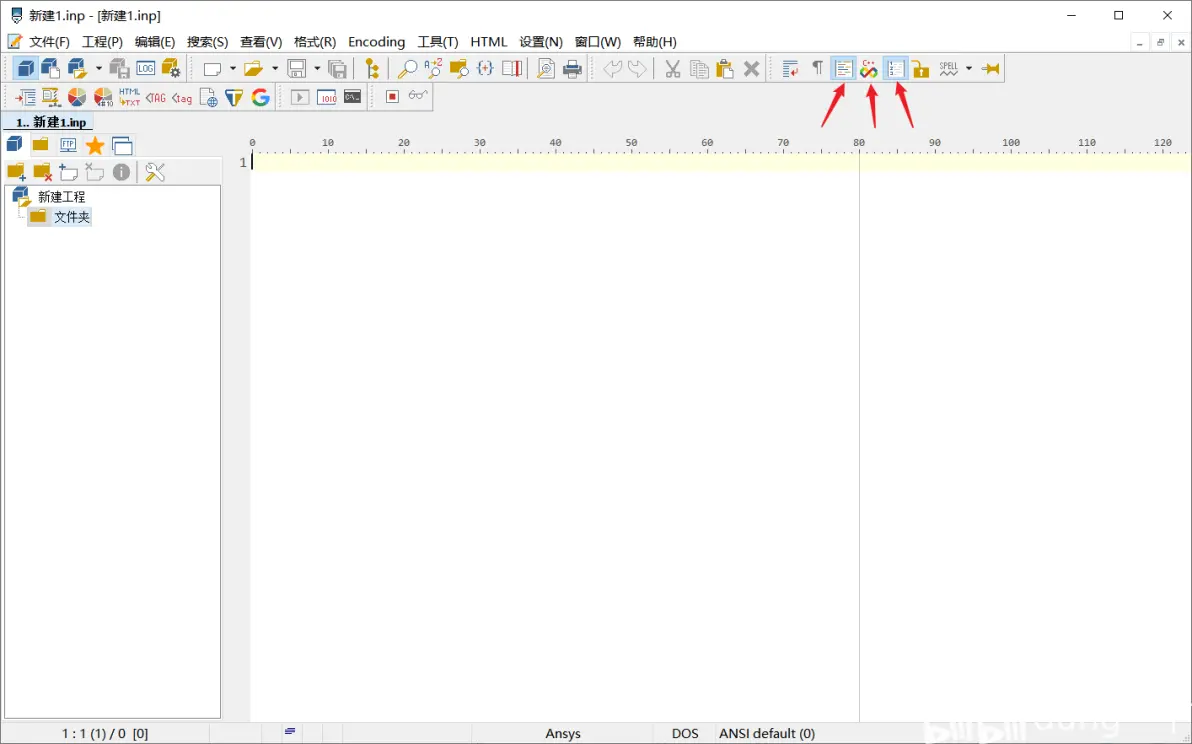Image resolution: width=1192 pixels, height=744 pixels.
Task: Click the Delete X icon
Action: pyautogui.click(x=751, y=69)
